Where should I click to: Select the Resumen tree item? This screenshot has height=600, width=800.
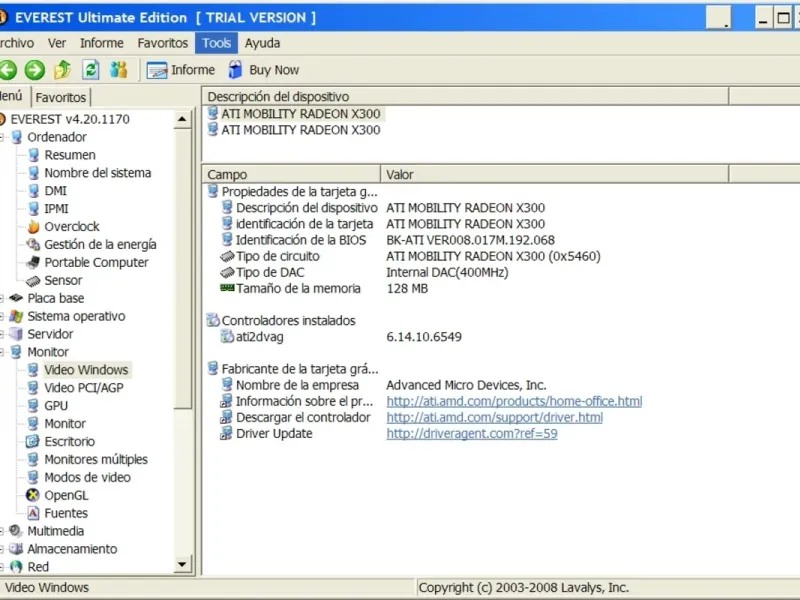click(x=61, y=155)
